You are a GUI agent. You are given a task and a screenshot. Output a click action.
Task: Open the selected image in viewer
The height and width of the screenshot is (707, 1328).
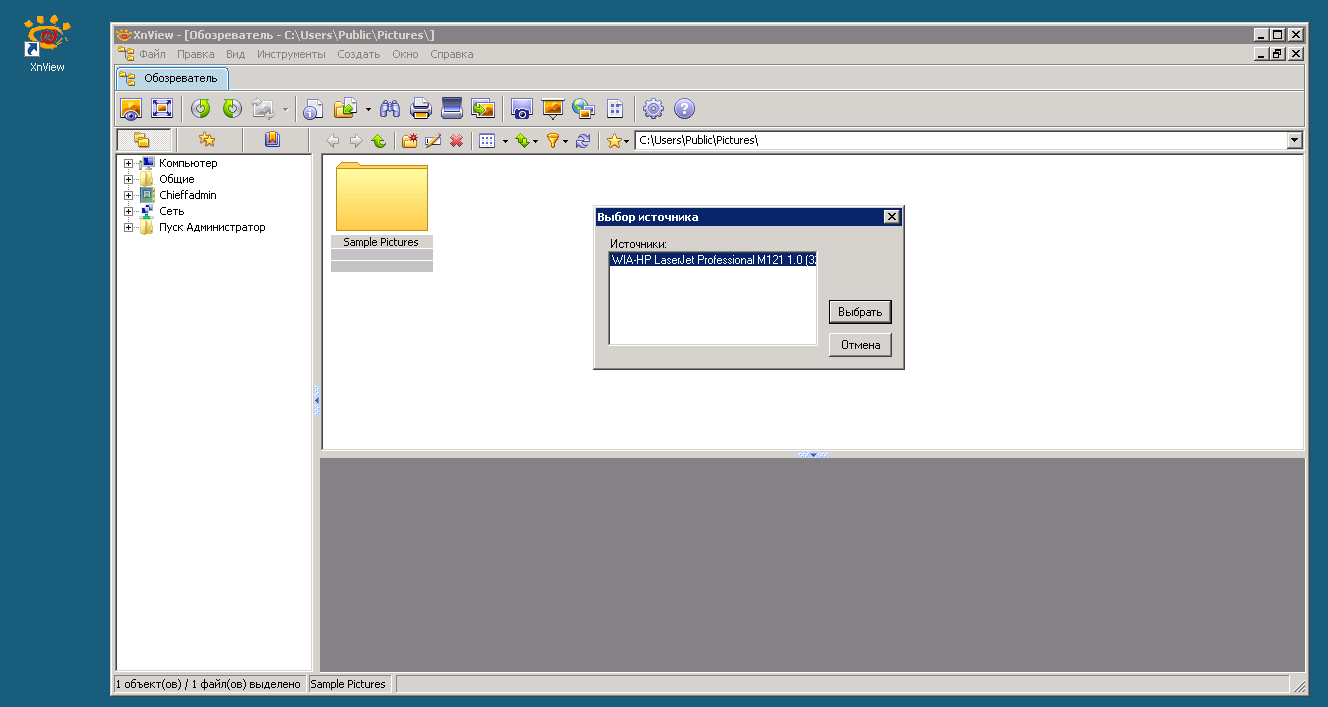tap(131, 109)
